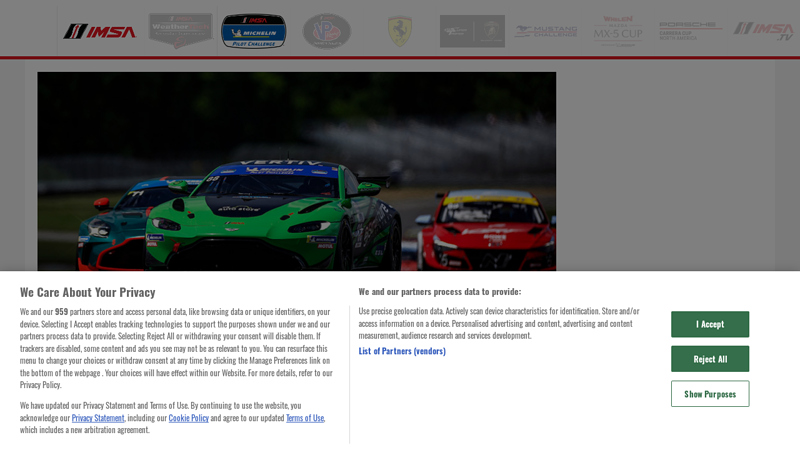The height and width of the screenshot is (450, 800).
Task: Open the Lamborghini Super Trofeo logo
Action: 472,31
